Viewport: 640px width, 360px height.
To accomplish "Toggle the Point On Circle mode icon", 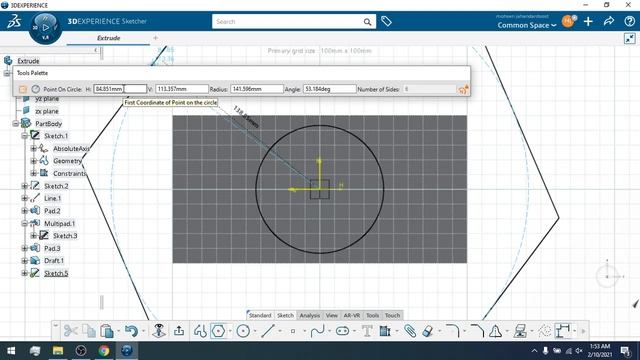I will coord(36,89).
